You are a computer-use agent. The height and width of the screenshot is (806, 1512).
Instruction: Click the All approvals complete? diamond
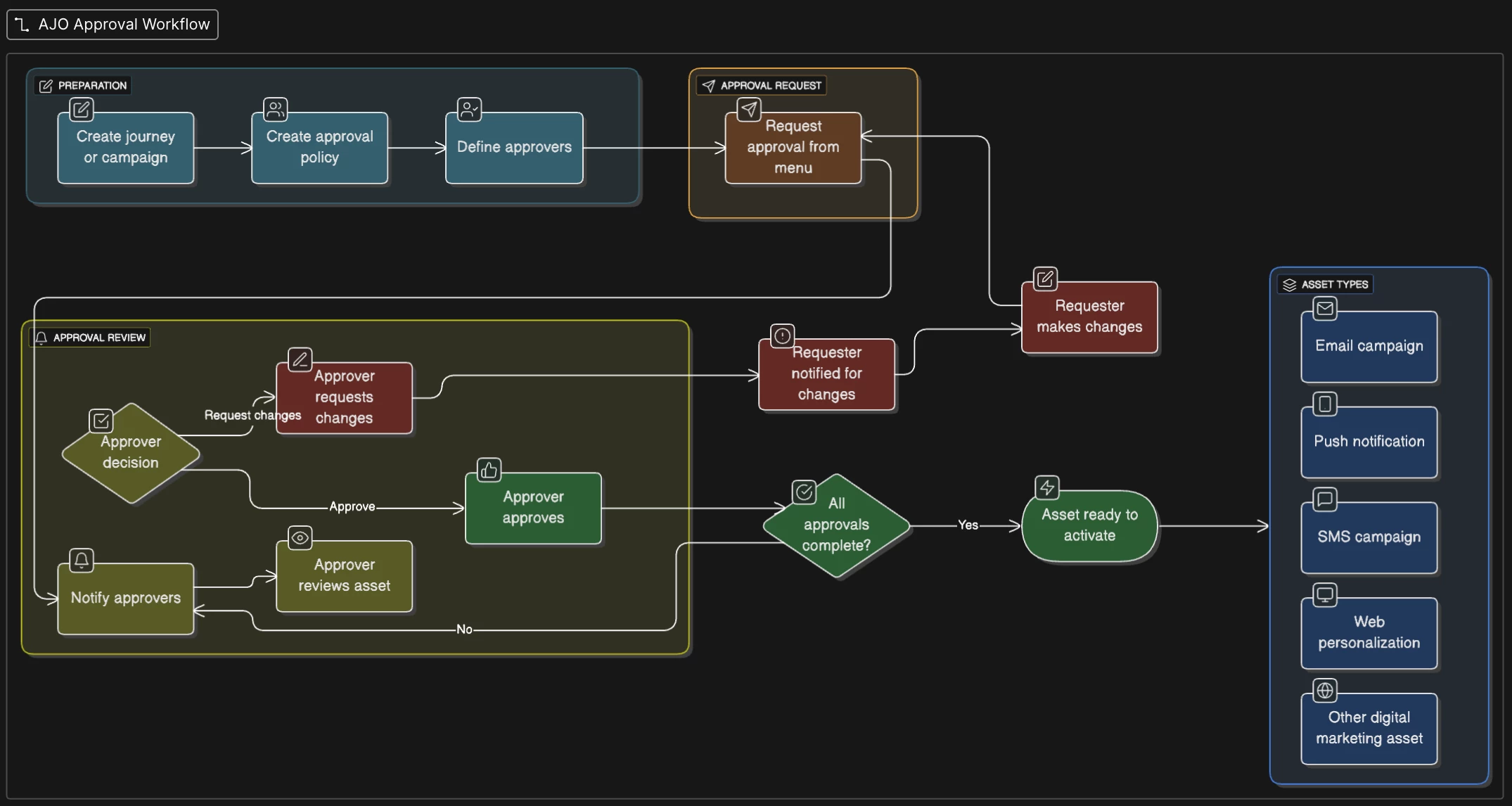tap(836, 525)
